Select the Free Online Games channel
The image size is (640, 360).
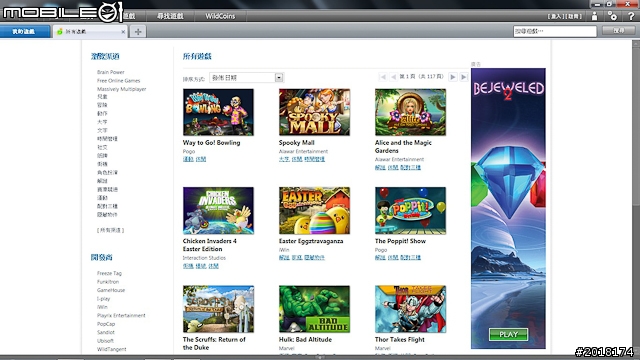(118, 80)
